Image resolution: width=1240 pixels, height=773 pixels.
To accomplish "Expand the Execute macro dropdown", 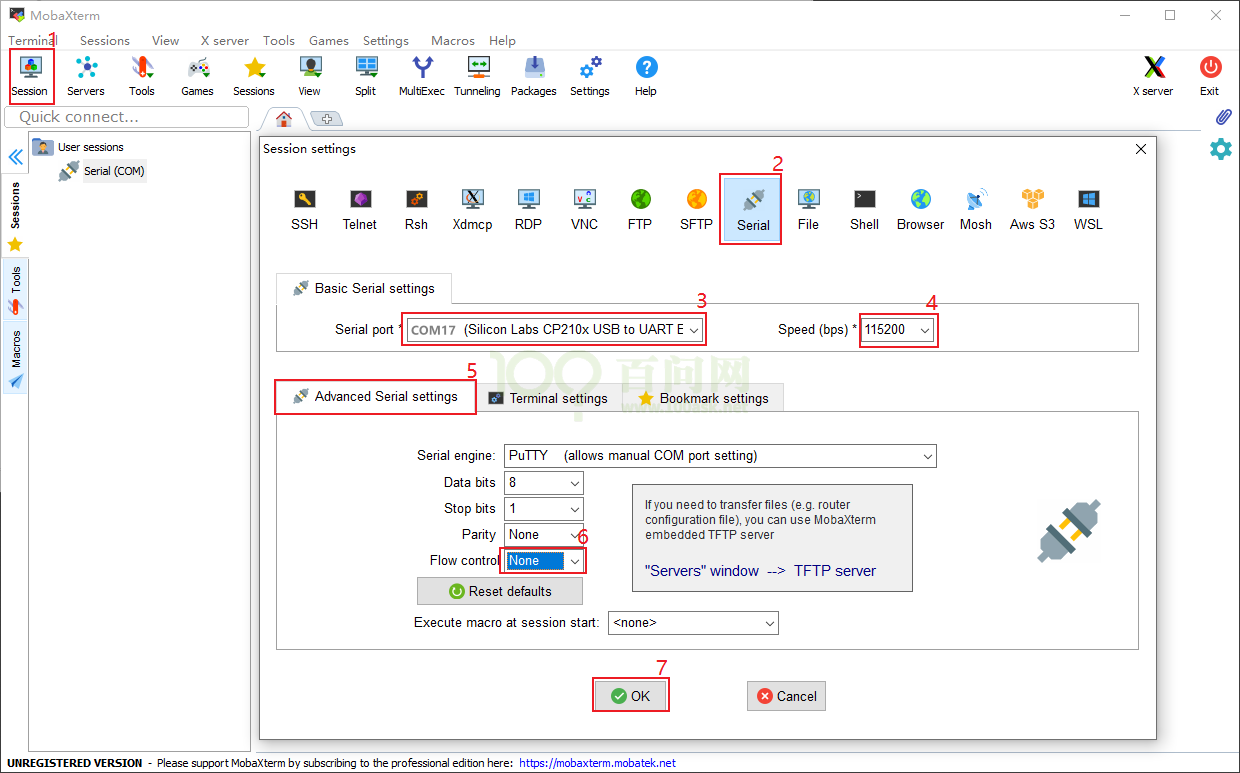I will click(693, 623).
